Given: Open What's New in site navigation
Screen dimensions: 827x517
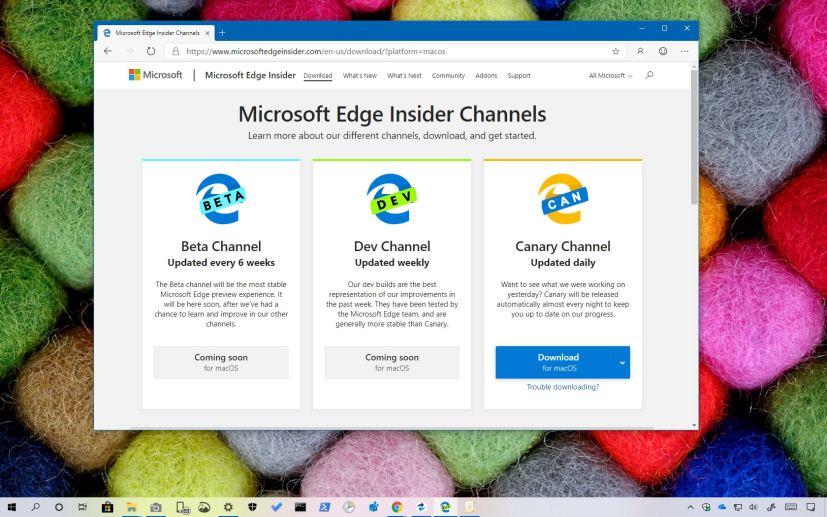Looking at the screenshot, I should pos(360,75).
